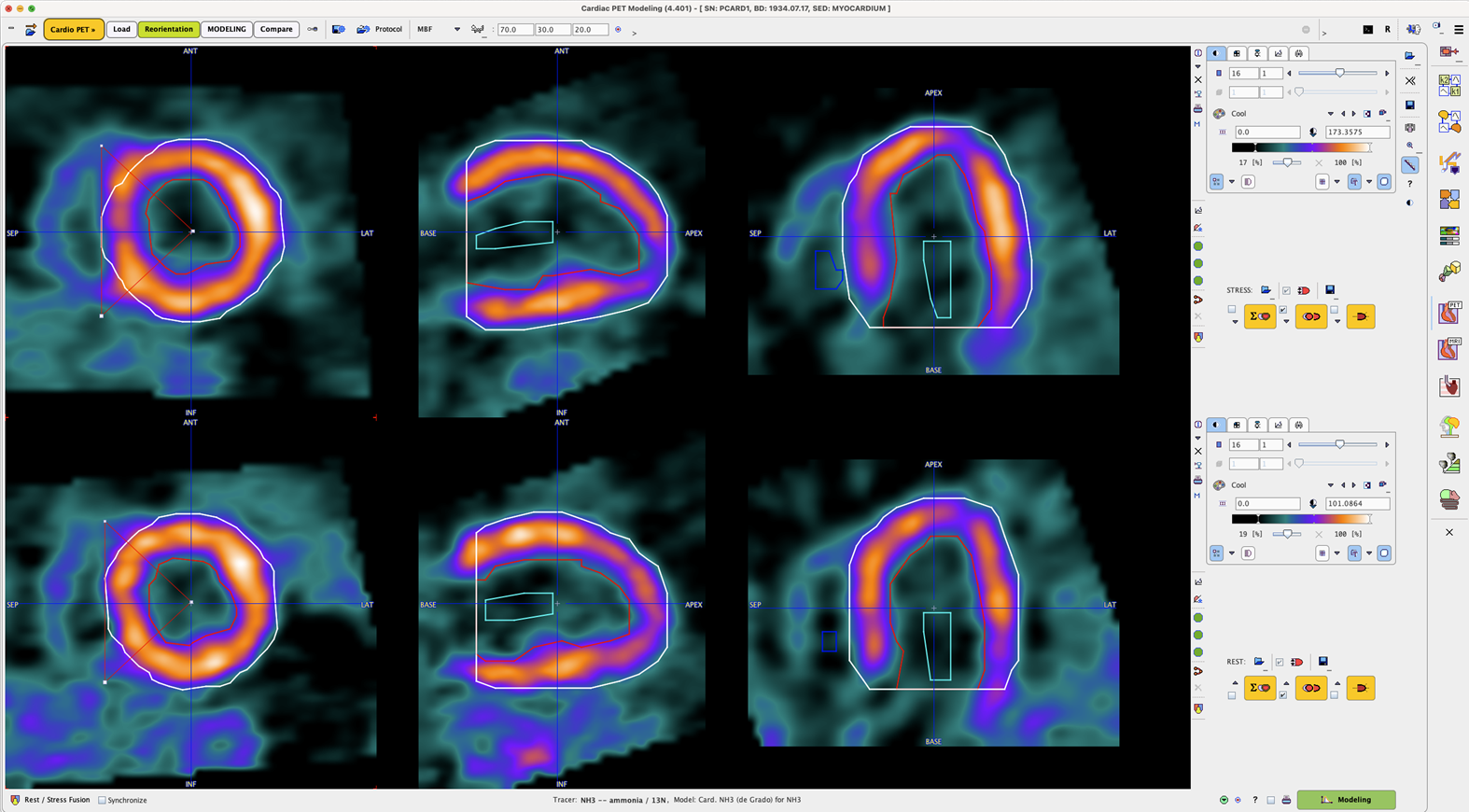Click the question mark help icon in side toolbar
Screen dimensions: 1469x812
coord(1410,184)
